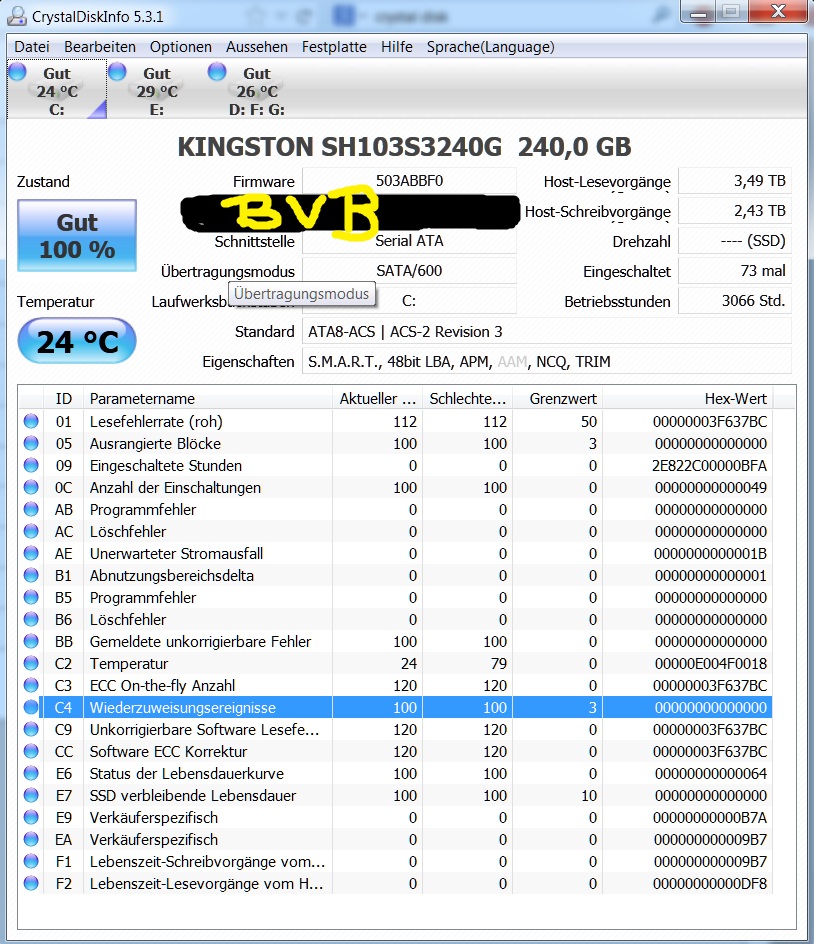814x944 pixels.
Task: Click status dot of SSD verbleibende Lebensdauer row
Action: [x=31, y=795]
